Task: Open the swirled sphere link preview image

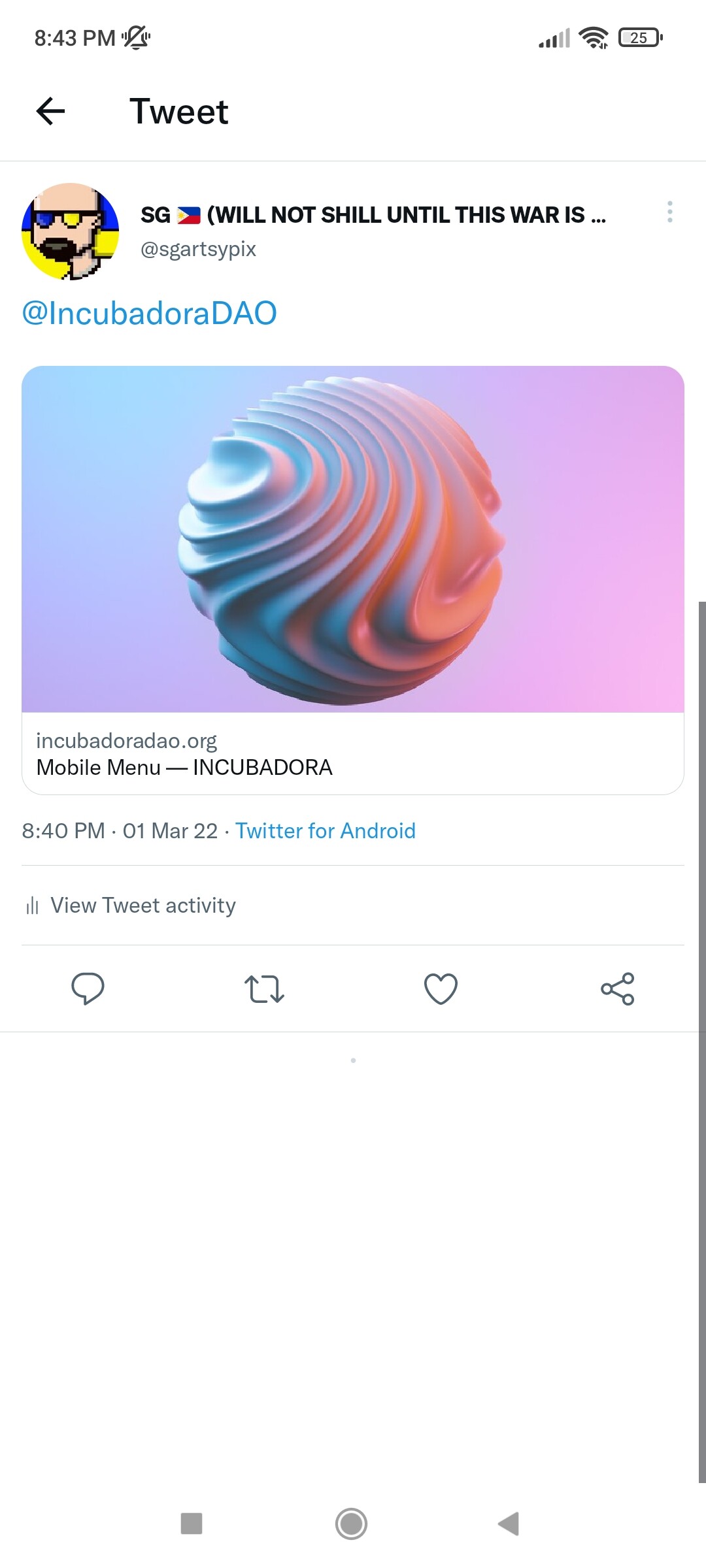Action: [353, 539]
